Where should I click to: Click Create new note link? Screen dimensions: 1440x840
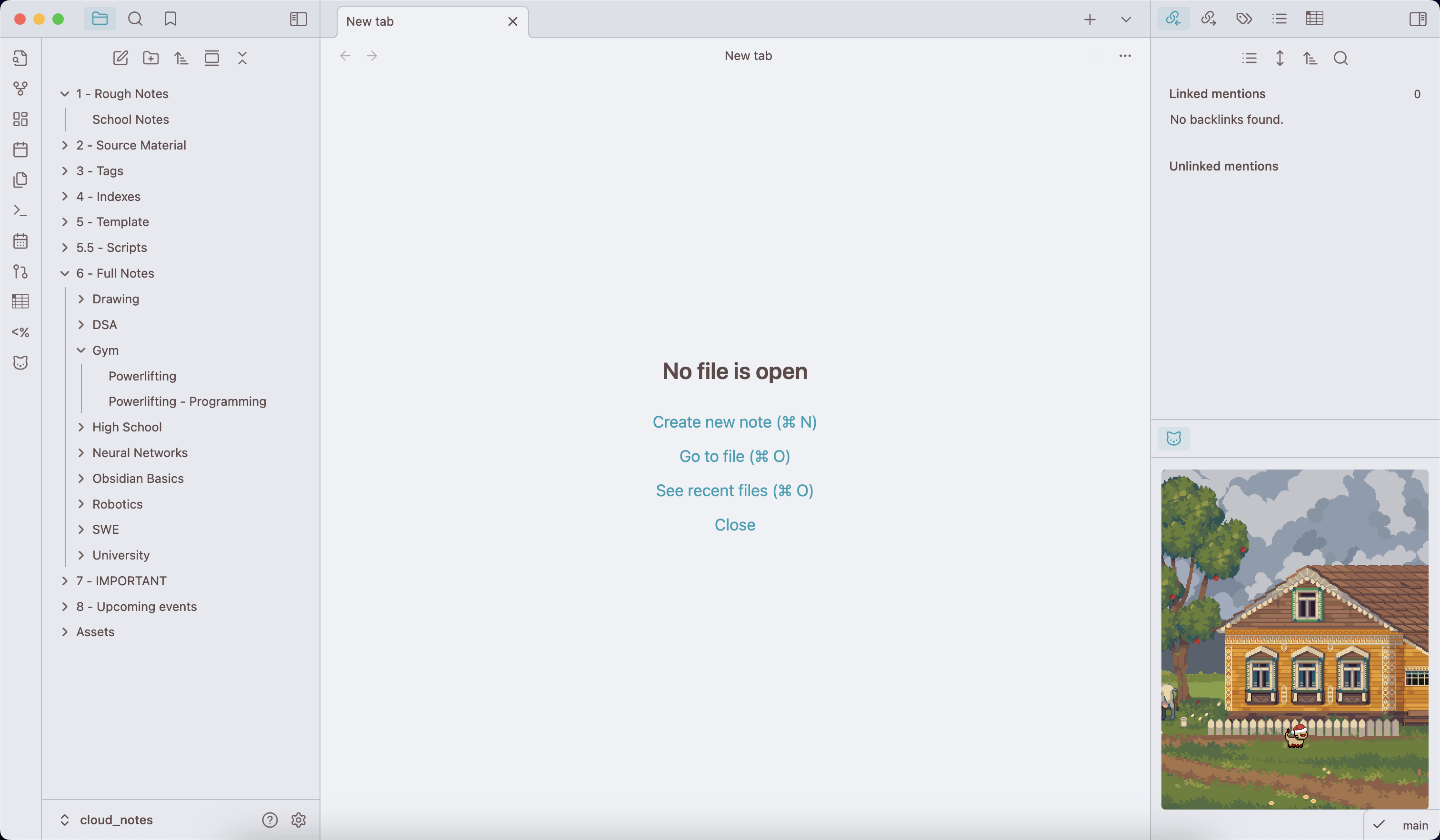(734, 422)
